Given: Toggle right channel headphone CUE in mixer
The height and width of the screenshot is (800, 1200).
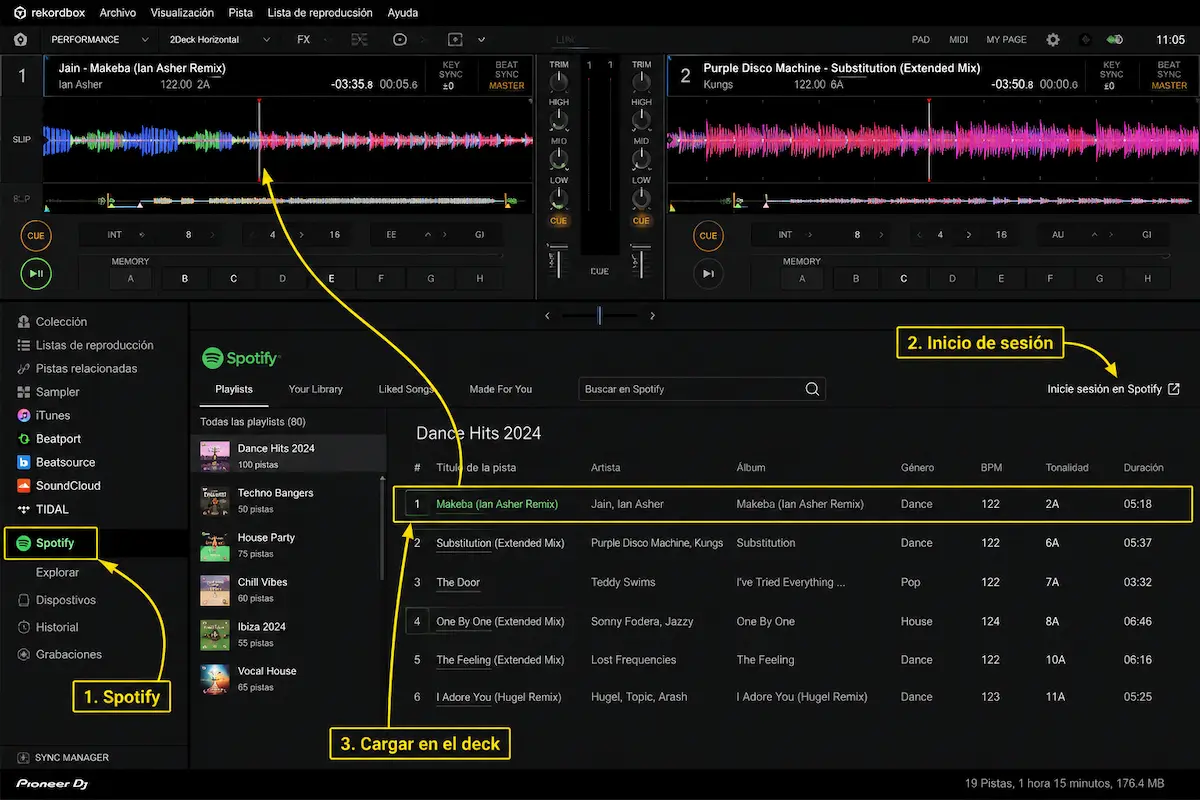Looking at the screenshot, I should (x=641, y=221).
